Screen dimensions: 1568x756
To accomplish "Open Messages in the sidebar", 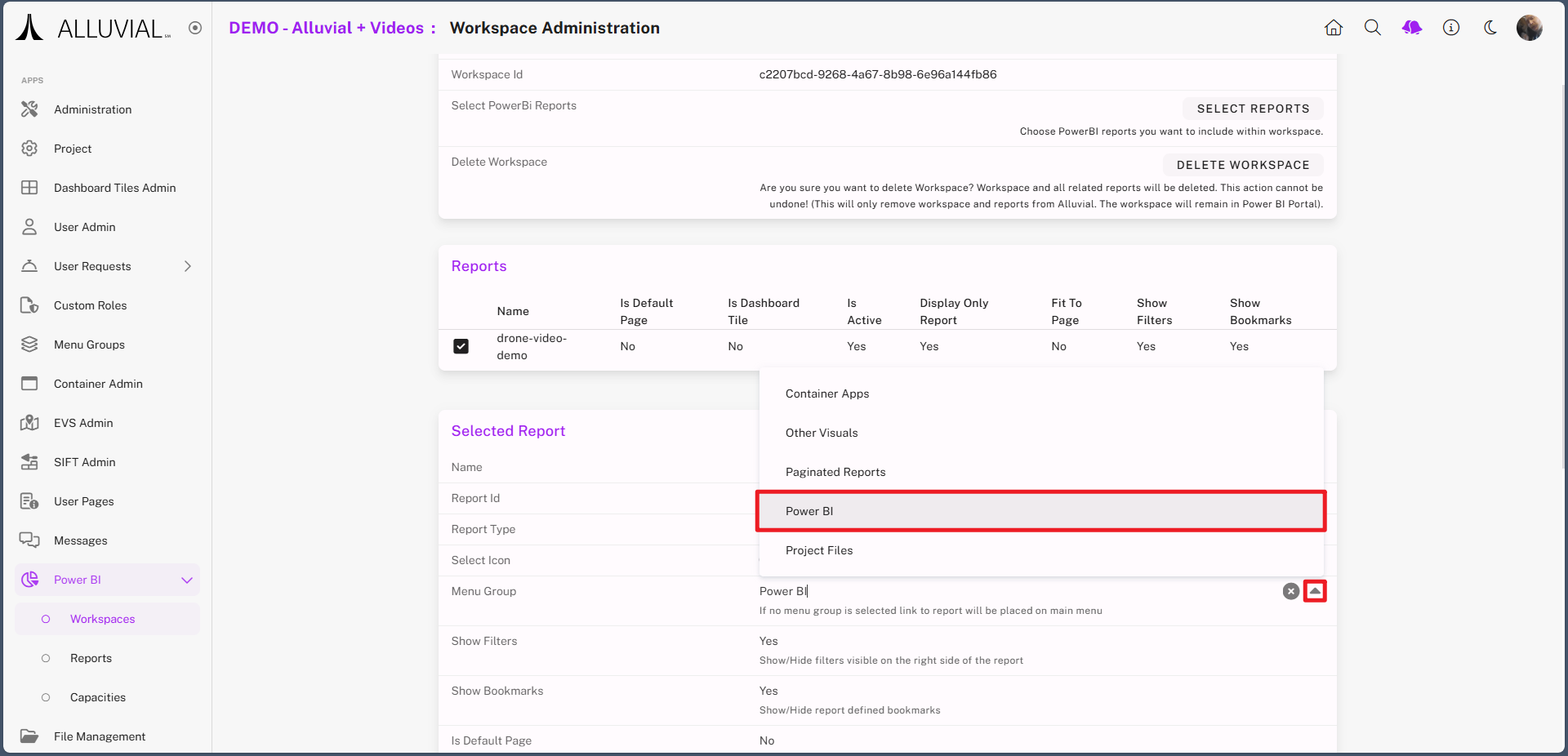I will 107,540.
